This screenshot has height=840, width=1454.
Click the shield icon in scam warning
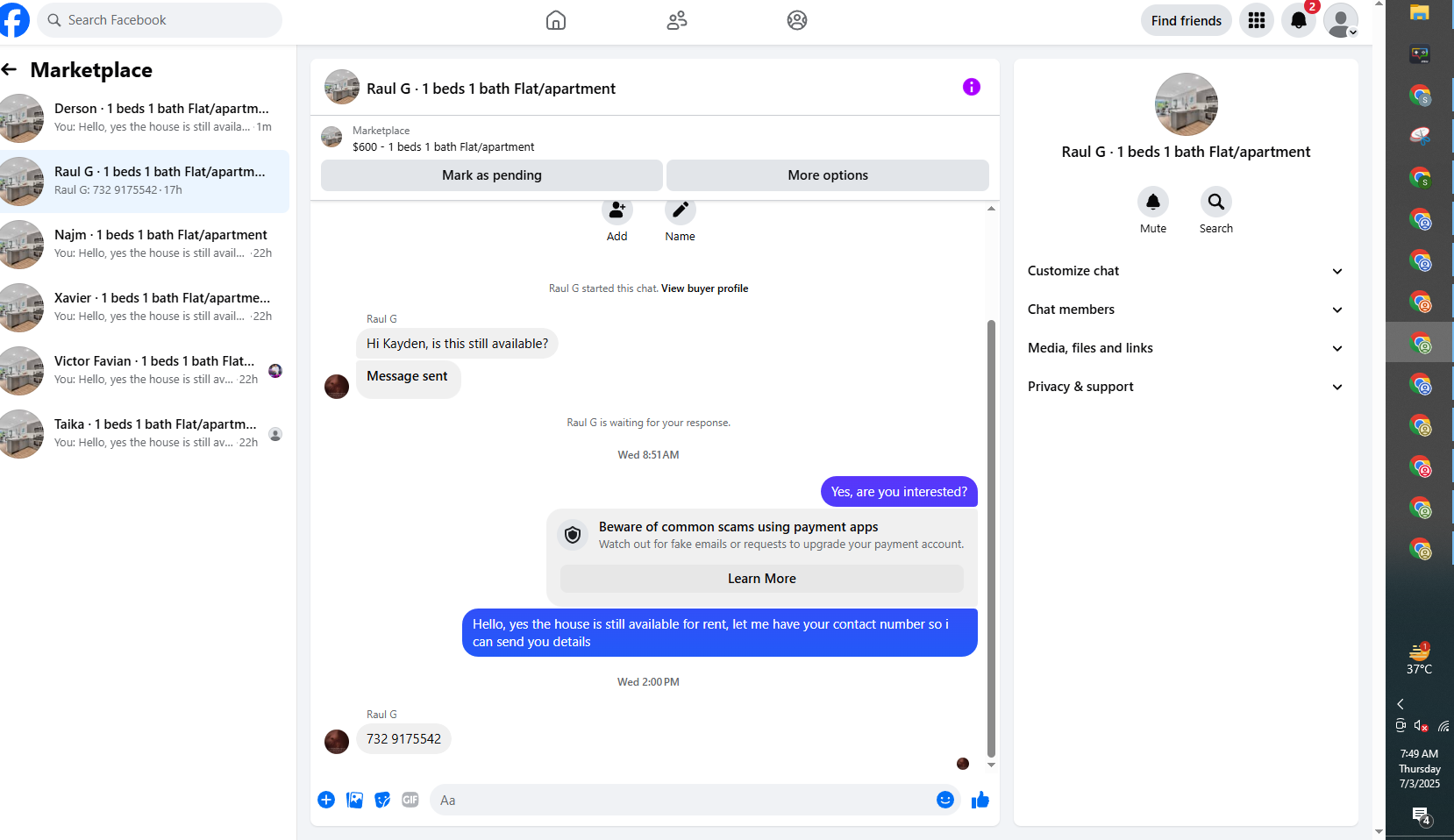(573, 535)
